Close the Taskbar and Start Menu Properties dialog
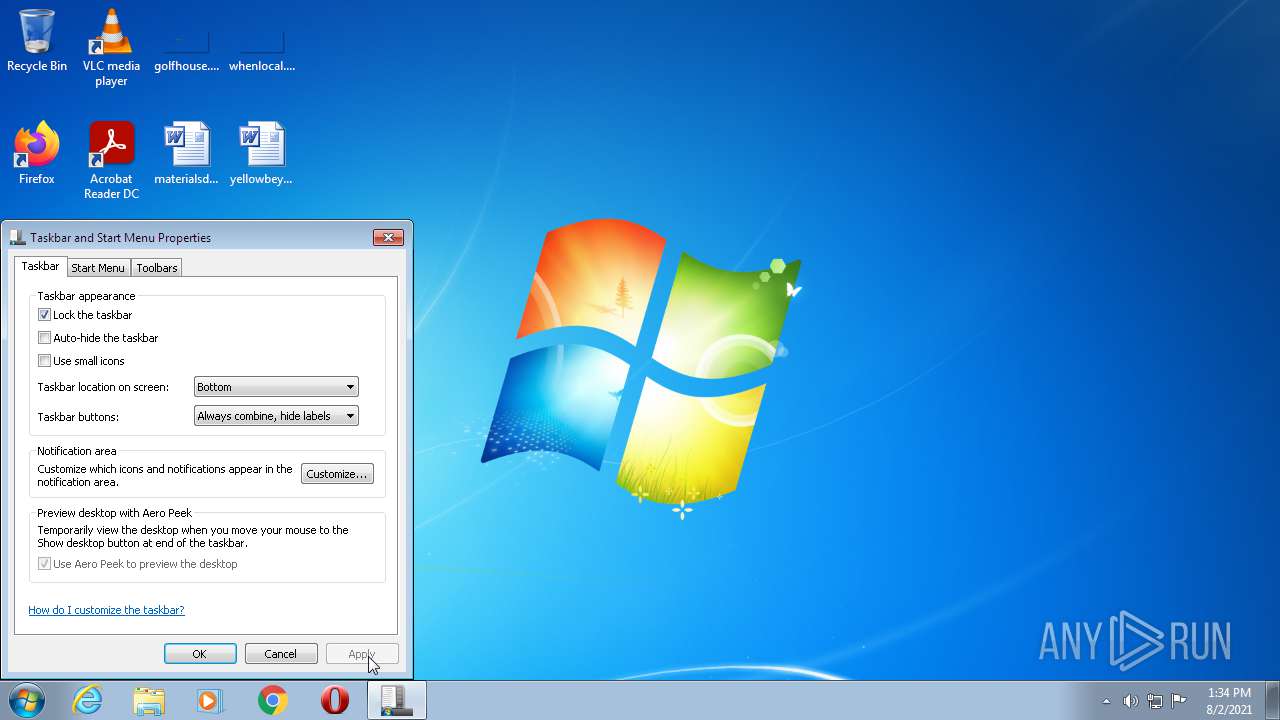This screenshot has height=720, width=1280. (x=388, y=237)
